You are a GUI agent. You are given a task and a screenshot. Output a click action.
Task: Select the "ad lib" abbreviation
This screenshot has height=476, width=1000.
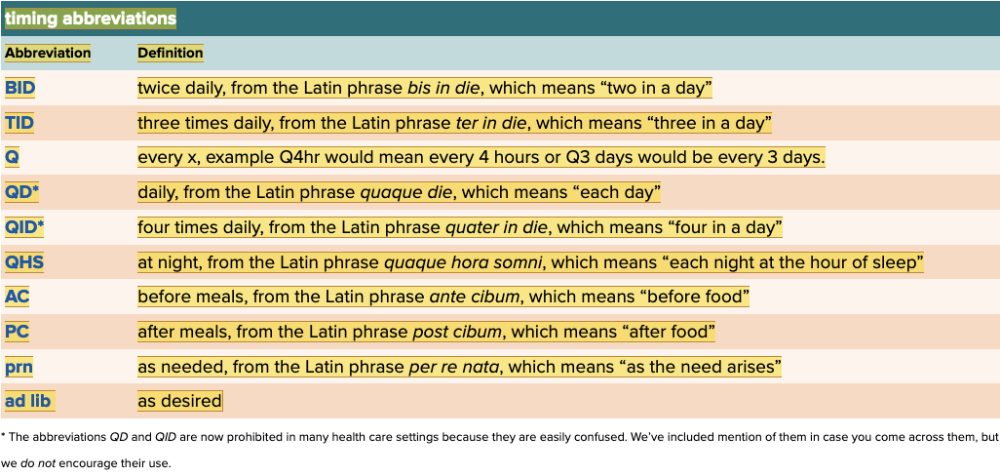pyautogui.click(x=29, y=401)
